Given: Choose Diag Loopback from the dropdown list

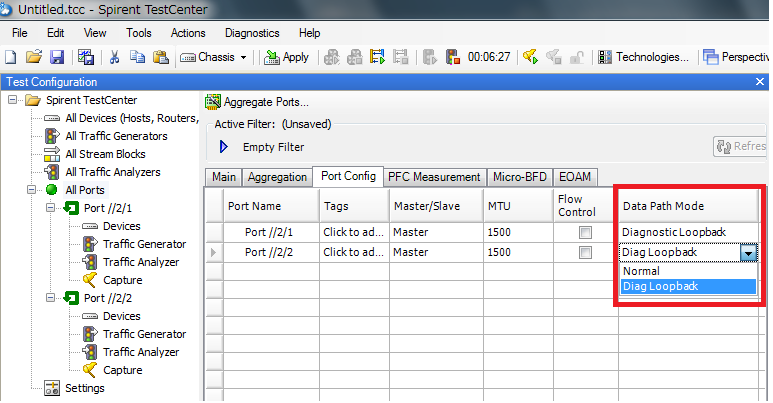Looking at the screenshot, I should click(688, 287).
